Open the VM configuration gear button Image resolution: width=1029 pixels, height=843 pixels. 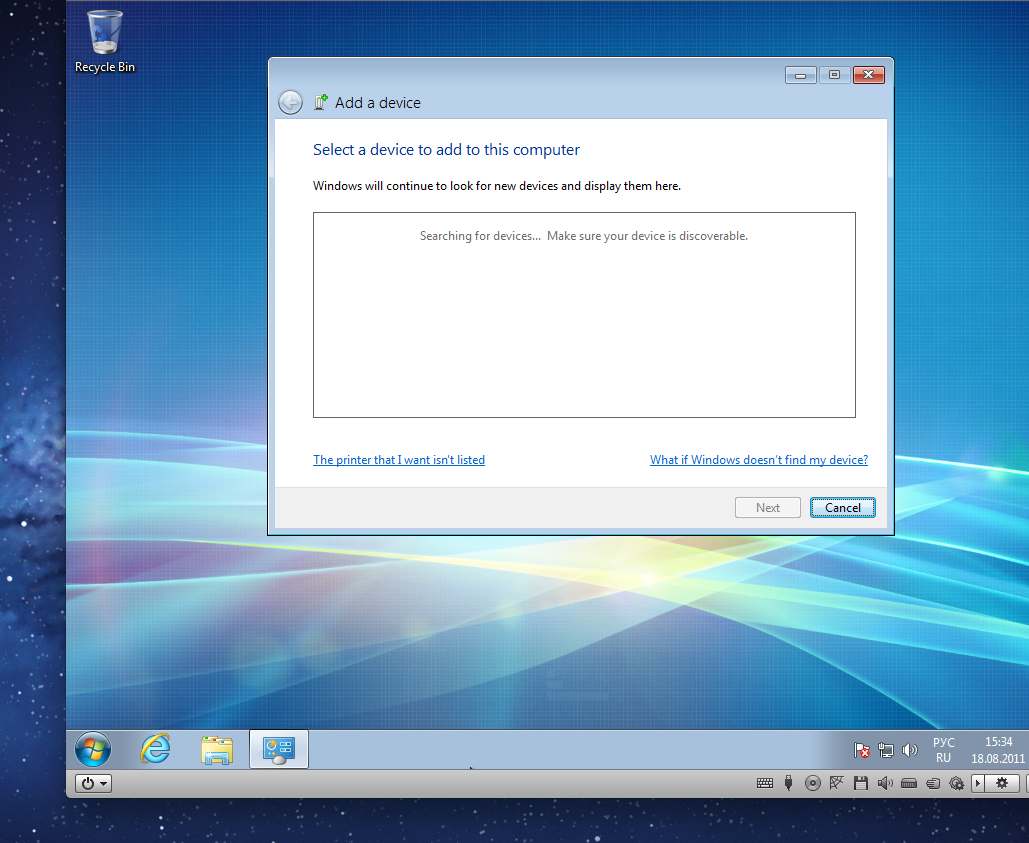[x=1002, y=783]
